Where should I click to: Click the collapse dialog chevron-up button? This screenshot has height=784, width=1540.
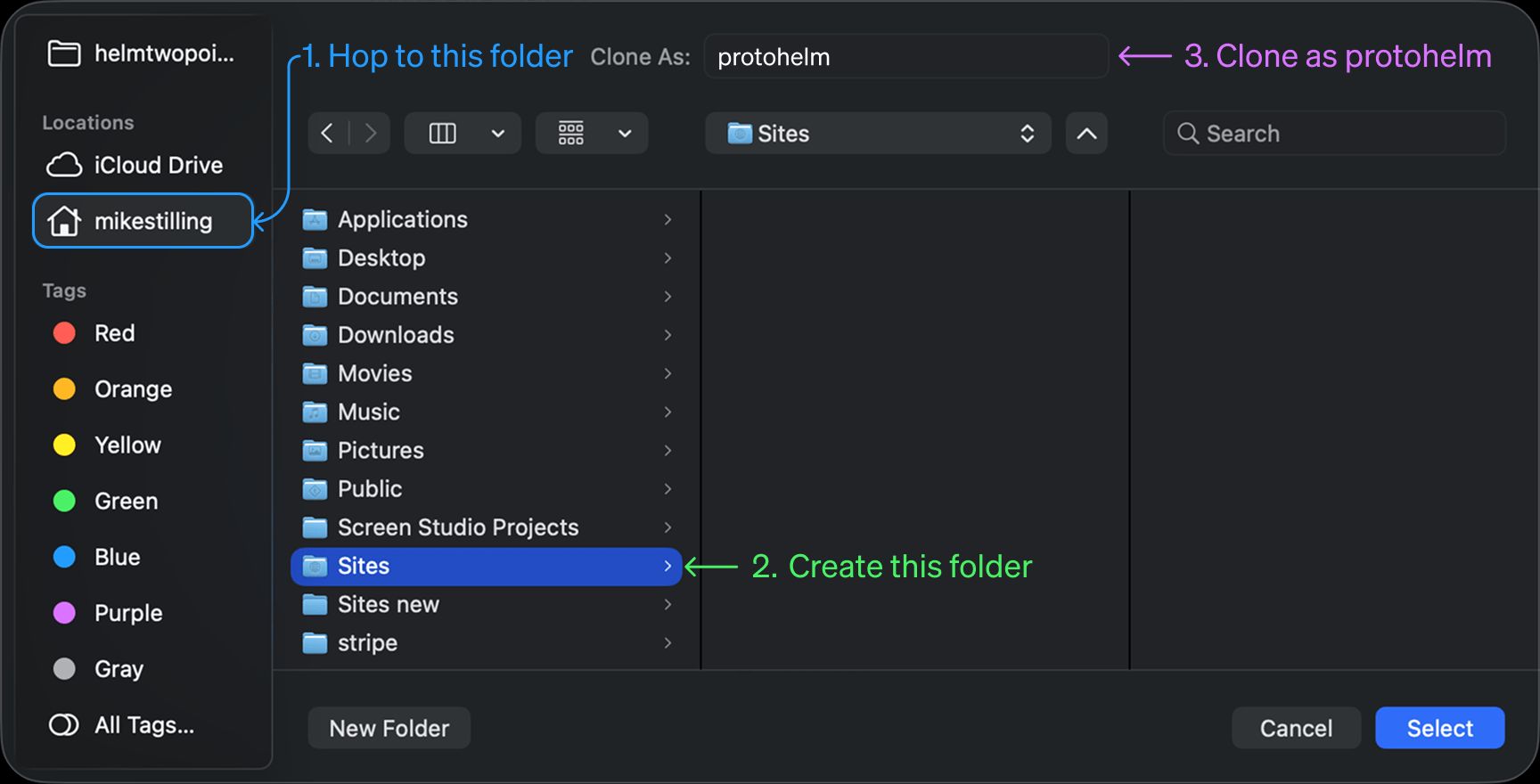coord(1086,134)
